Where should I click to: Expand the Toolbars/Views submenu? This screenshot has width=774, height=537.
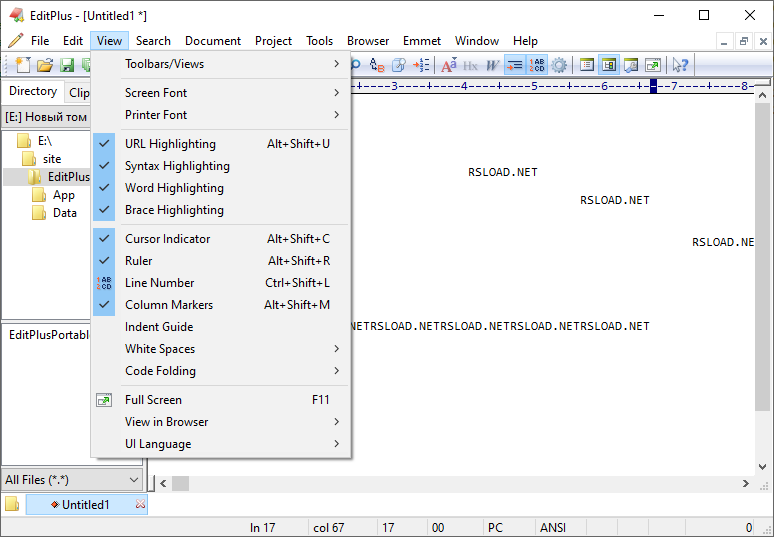tap(221, 64)
